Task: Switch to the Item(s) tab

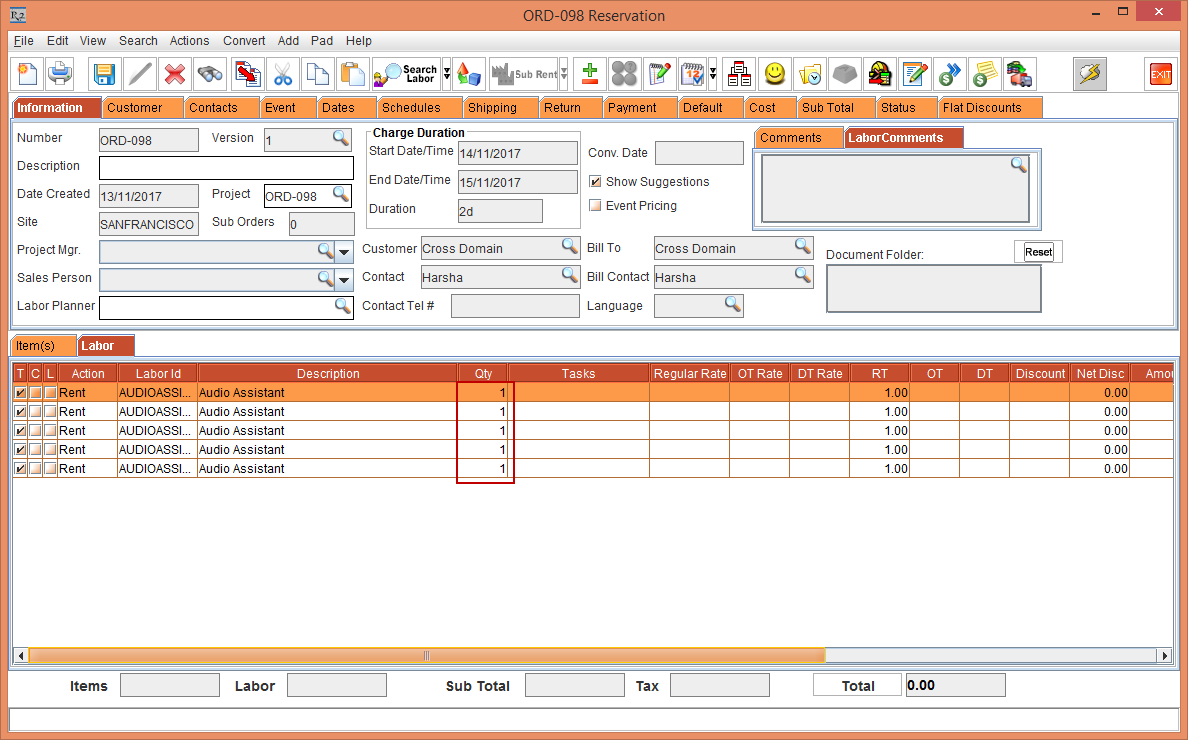Action: pyautogui.click(x=43, y=345)
